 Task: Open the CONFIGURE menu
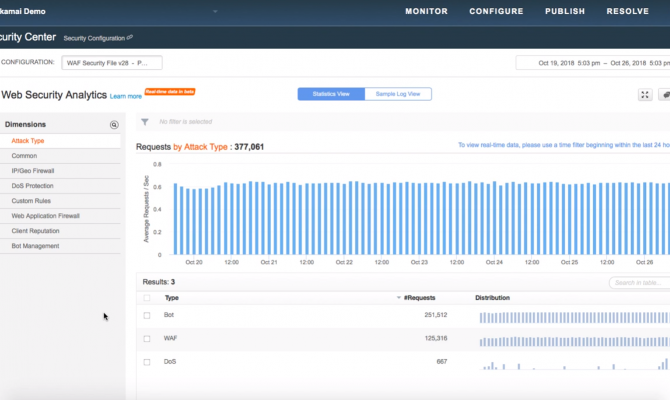pos(496,12)
